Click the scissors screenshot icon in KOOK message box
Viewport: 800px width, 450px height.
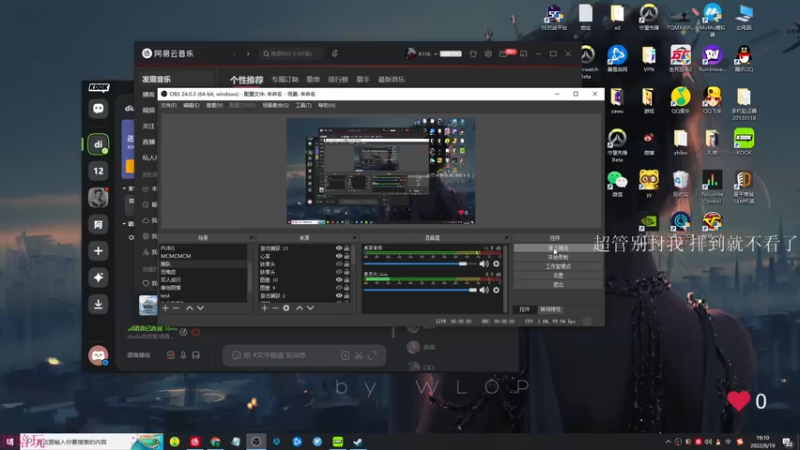click(x=359, y=356)
